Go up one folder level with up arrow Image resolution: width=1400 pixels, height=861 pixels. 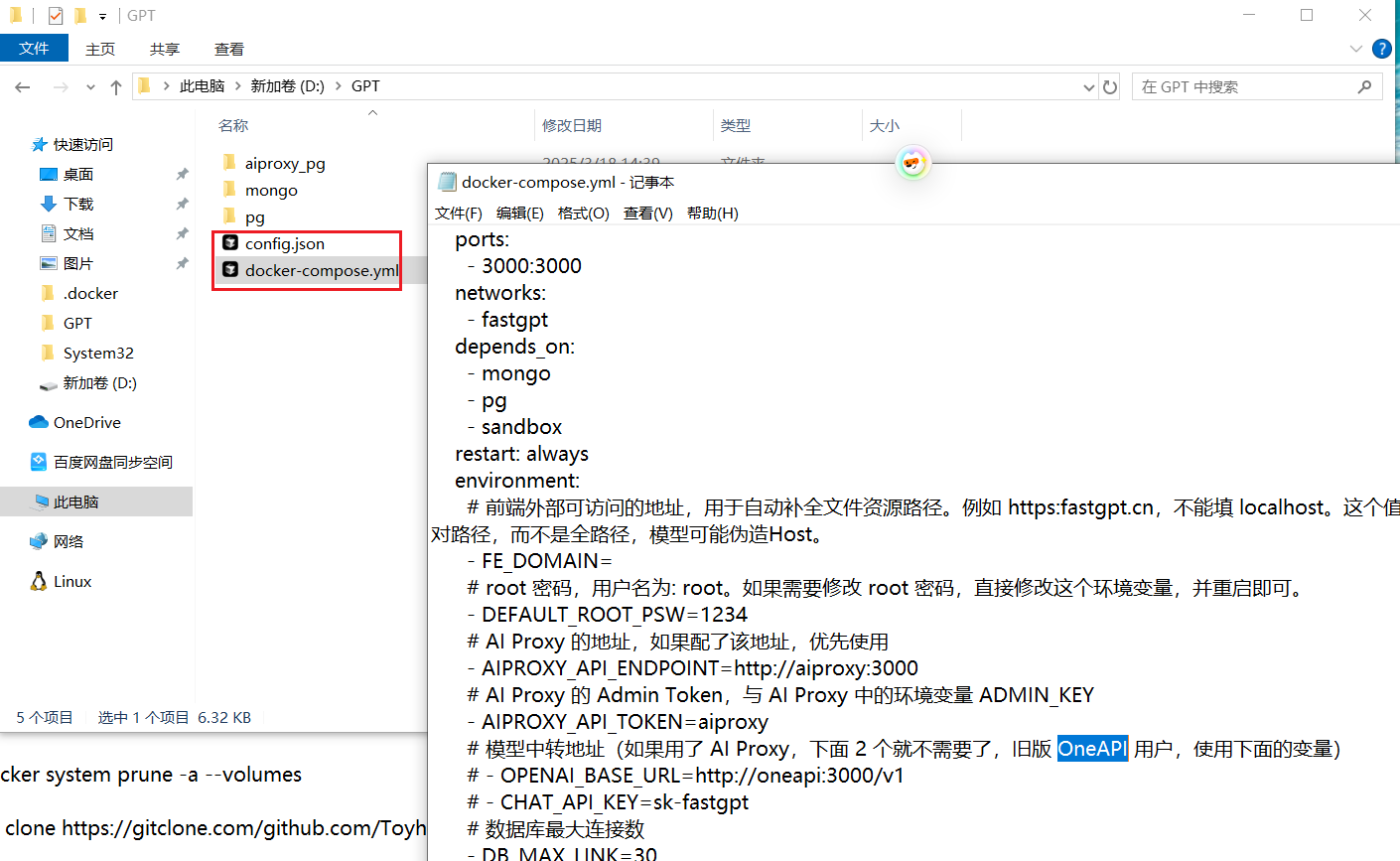click(116, 87)
